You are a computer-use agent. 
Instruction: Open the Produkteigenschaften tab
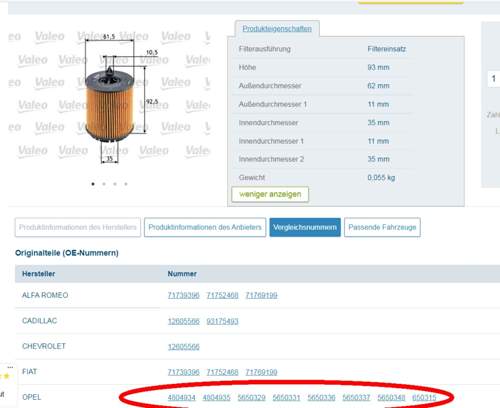[277, 29]
